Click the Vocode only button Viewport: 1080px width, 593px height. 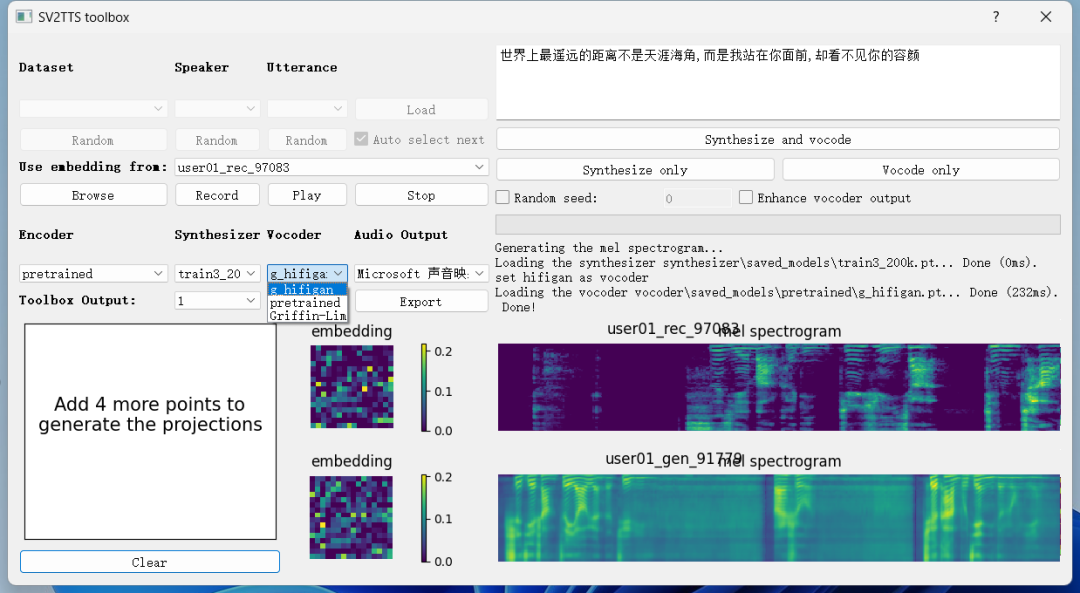tap(920, 170)
